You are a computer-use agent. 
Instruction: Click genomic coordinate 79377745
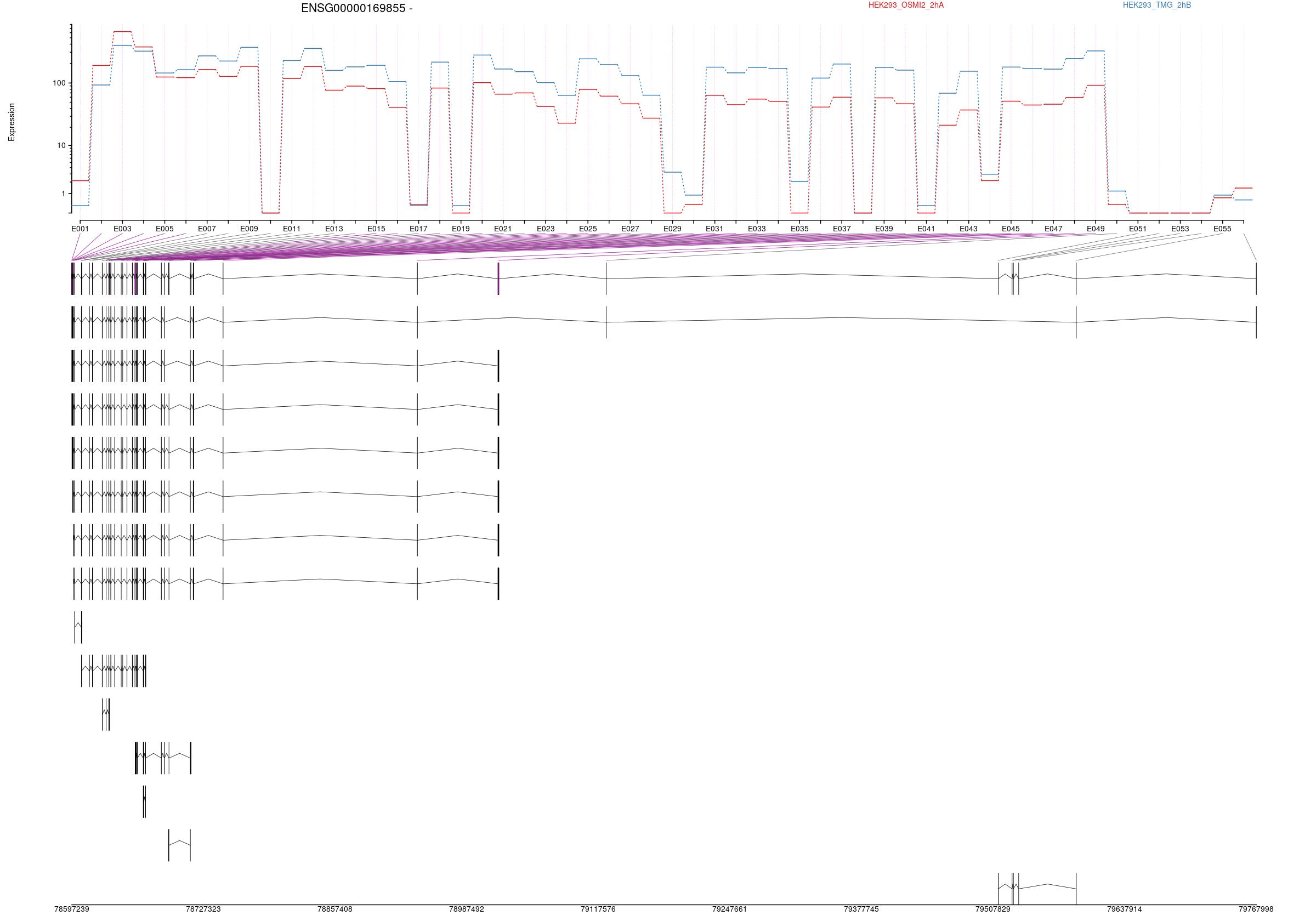click(861, 909)
